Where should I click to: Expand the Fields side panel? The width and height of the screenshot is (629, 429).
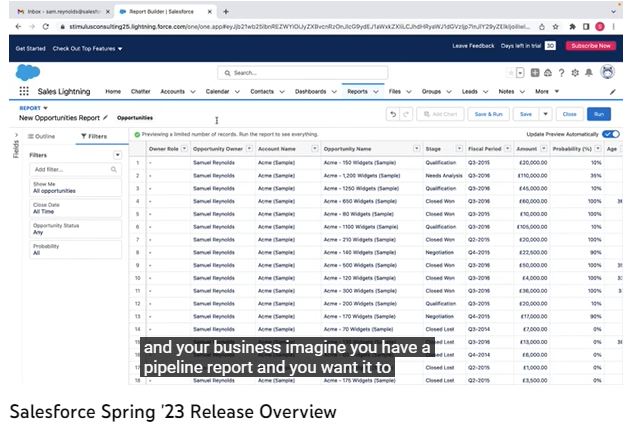pyautogui.click(x=16, y=135)
